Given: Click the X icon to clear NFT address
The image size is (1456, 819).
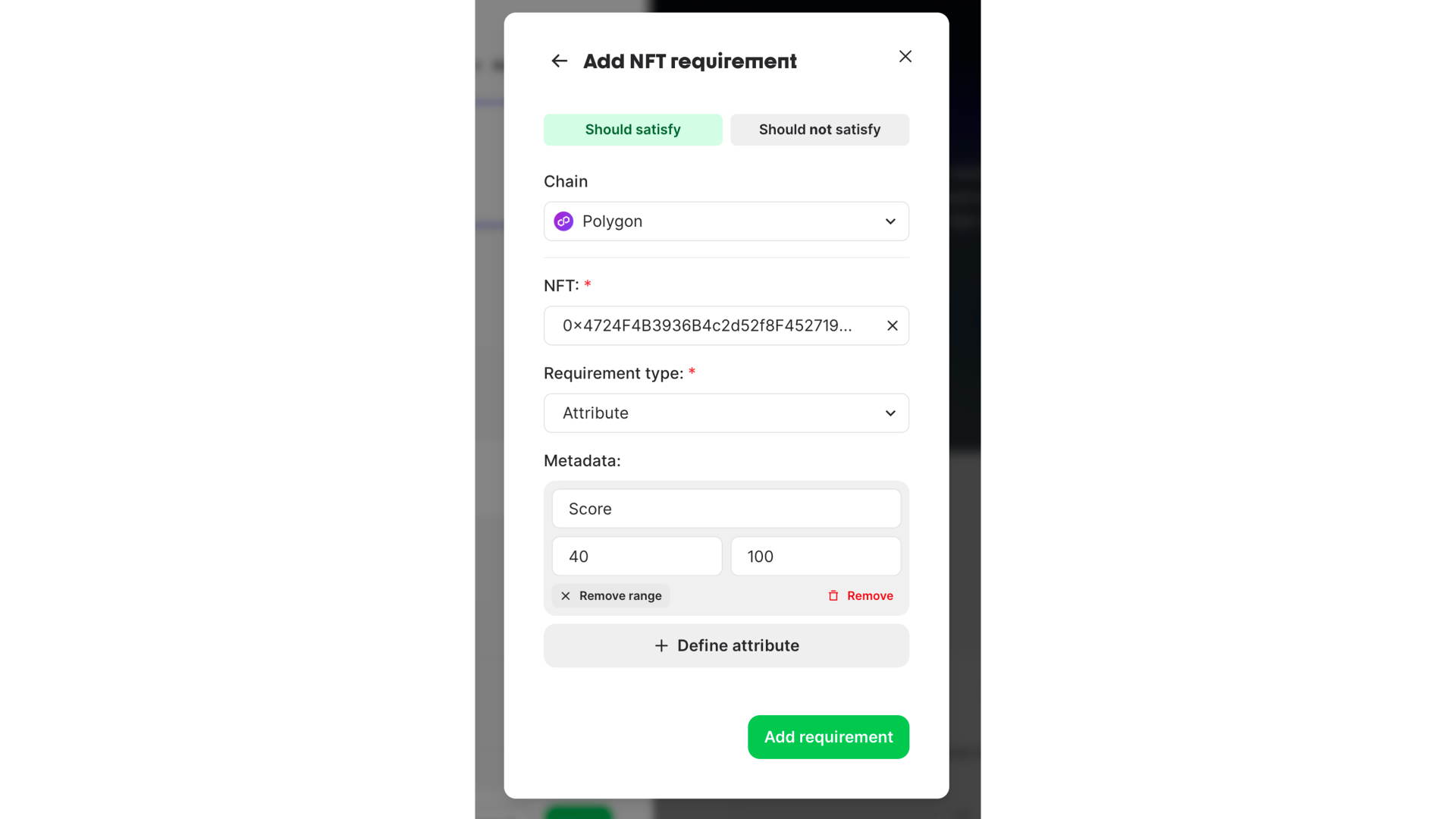Looking at the screenshot, I should pos(891,325).
